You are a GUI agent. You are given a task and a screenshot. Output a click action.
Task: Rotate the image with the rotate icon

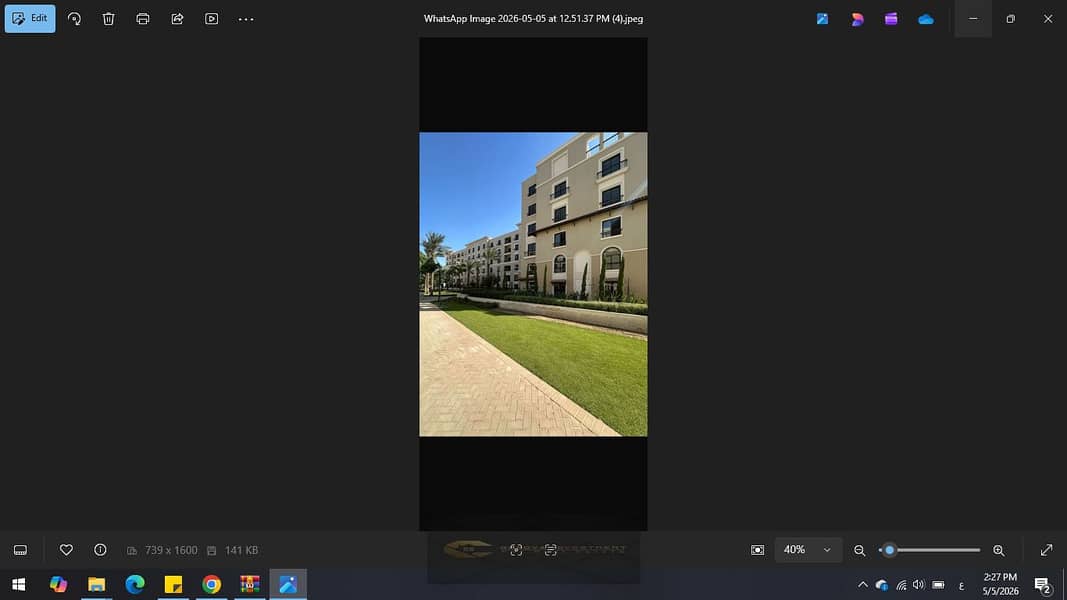pyautogui.click(x=74, y=19)
